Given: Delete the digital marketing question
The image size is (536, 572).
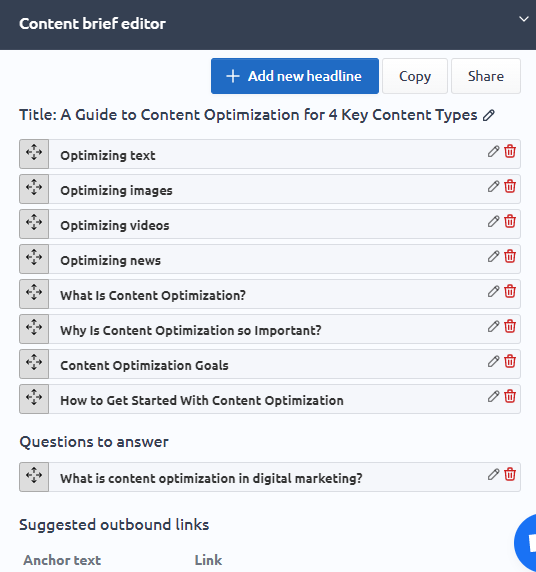Looking at the screenshot, I should pos(510,474).
